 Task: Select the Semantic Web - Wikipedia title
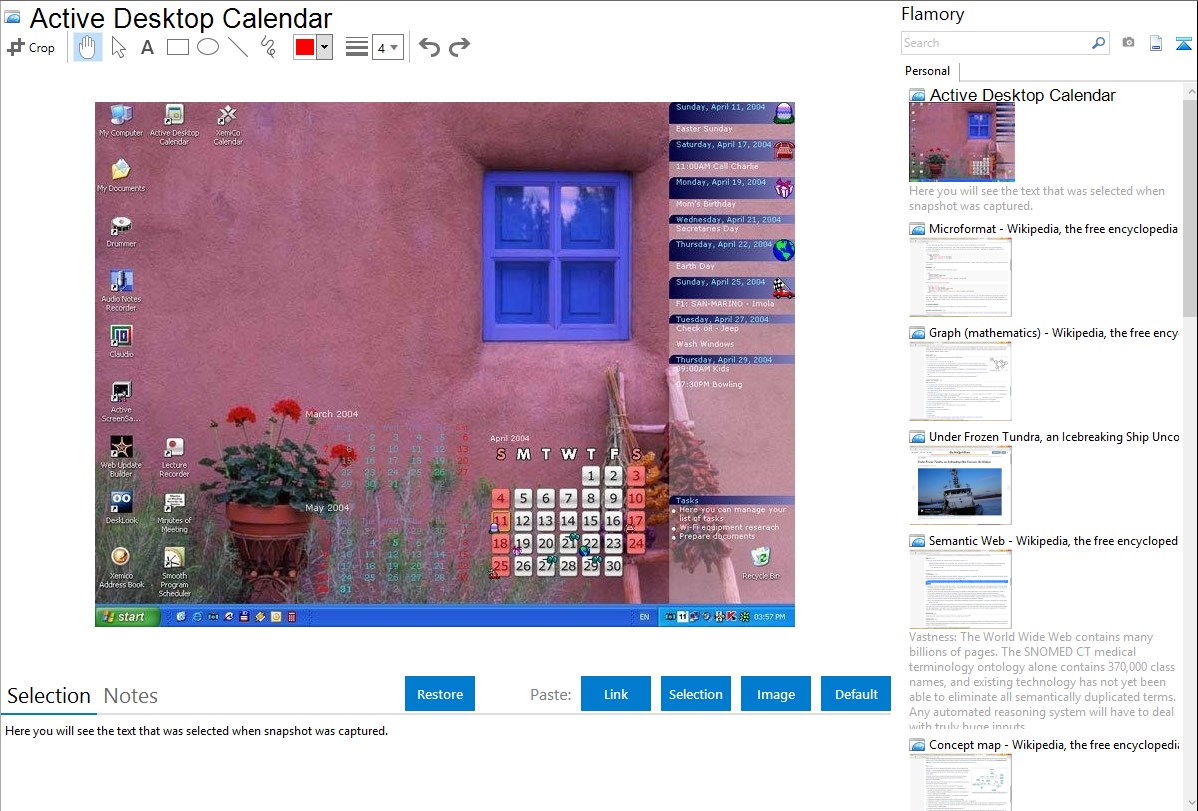(x=1053, y=540)
